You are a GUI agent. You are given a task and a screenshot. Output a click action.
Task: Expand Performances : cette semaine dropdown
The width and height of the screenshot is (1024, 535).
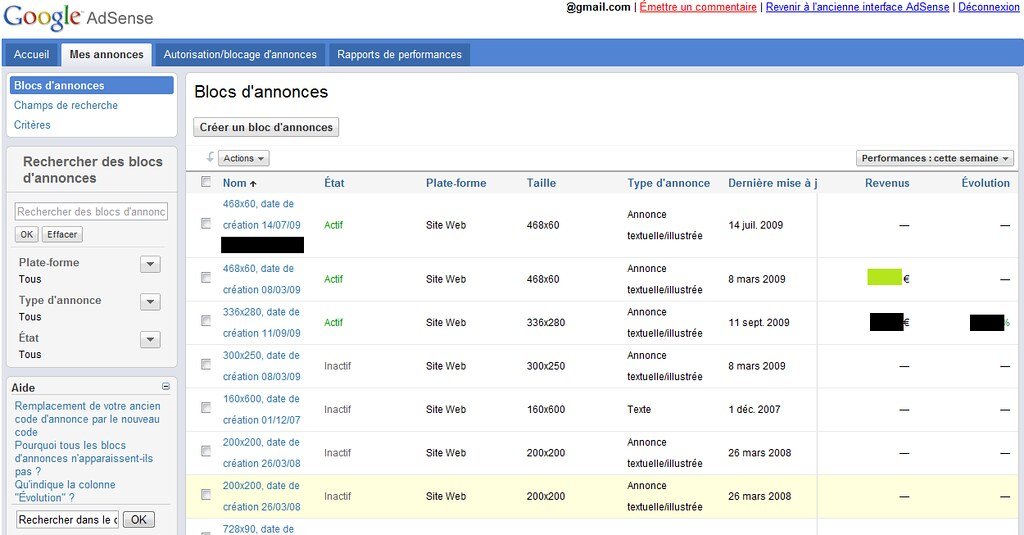pos(935,158)
